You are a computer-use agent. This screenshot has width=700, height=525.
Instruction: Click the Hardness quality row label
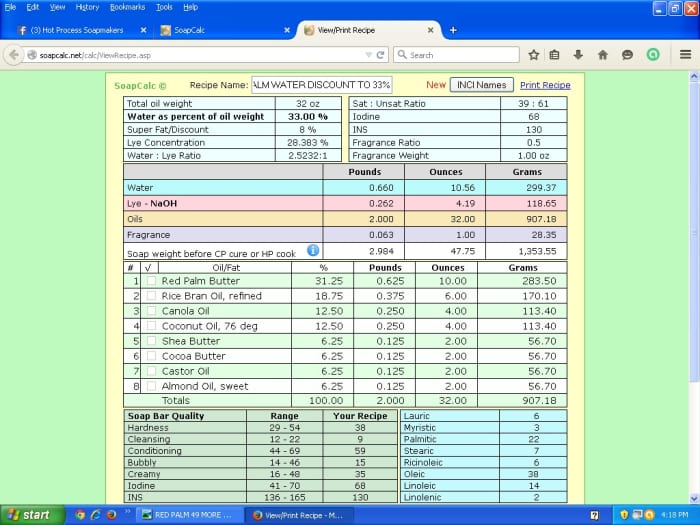tap(148, 428)
